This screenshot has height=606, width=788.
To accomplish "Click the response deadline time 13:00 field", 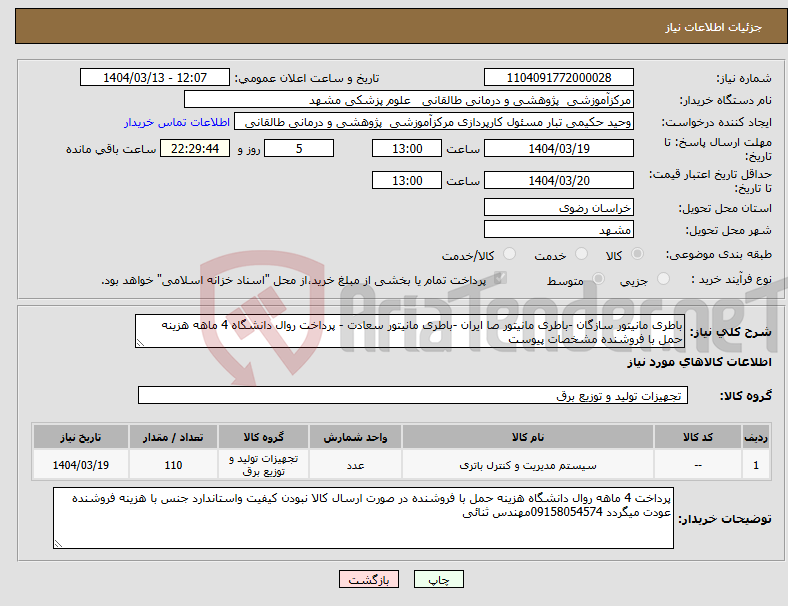I will click(407, 149).
